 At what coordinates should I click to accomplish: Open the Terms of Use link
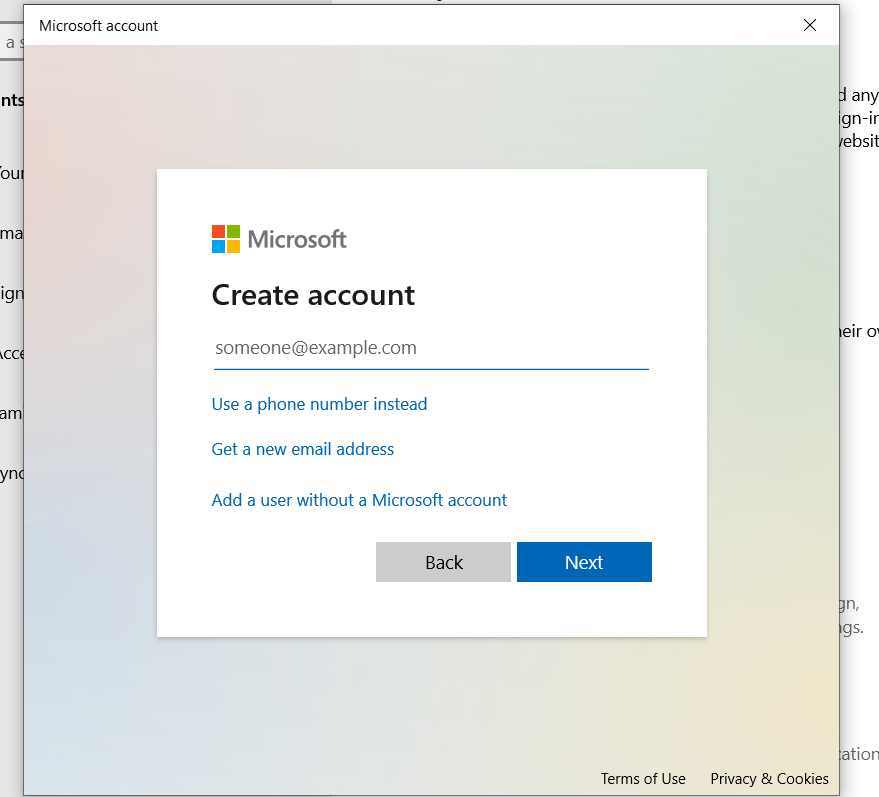coord(643,779)
